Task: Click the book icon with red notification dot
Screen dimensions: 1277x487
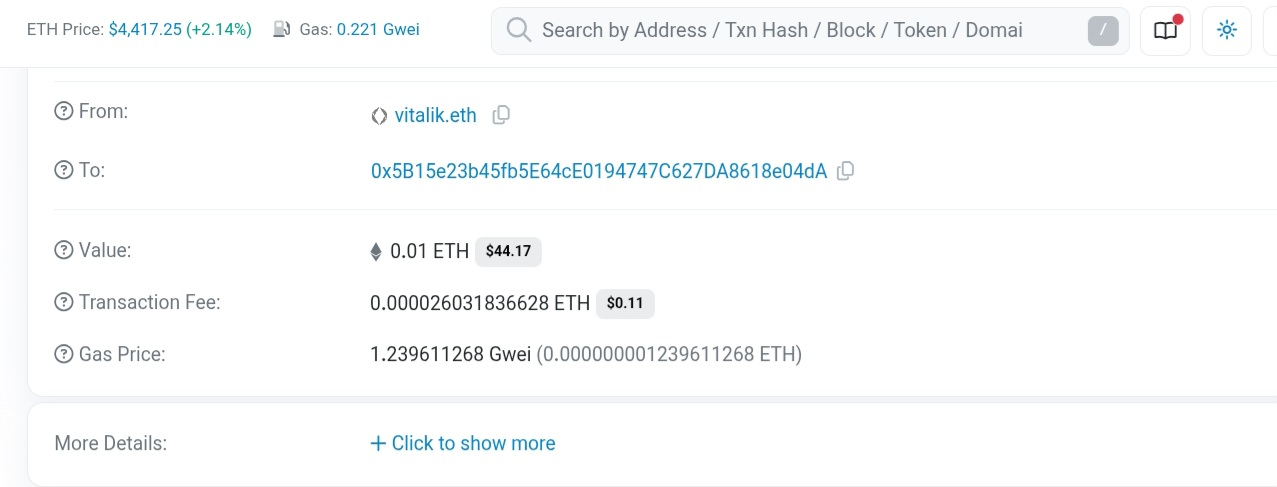Action: pyautogui.click(x=1165, y=31)
